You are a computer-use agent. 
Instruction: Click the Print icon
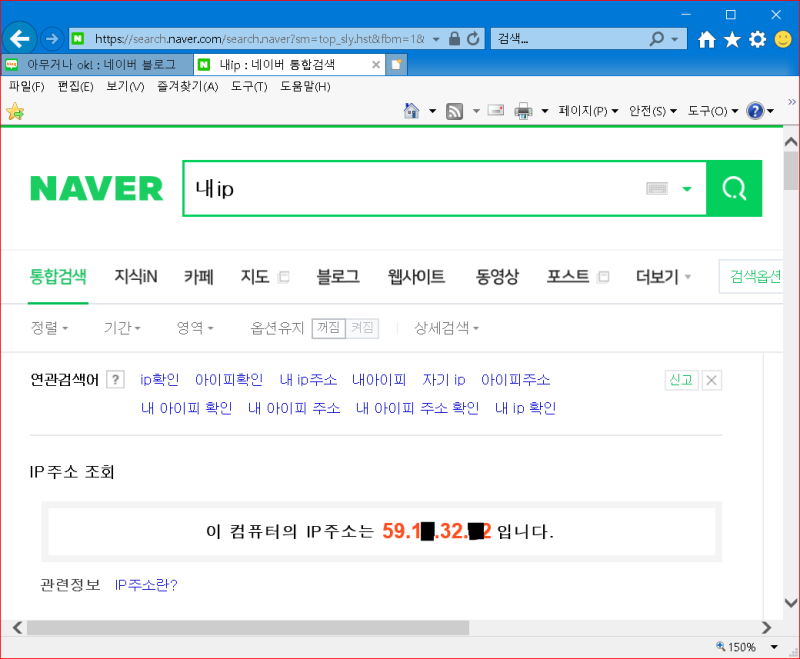523,111
